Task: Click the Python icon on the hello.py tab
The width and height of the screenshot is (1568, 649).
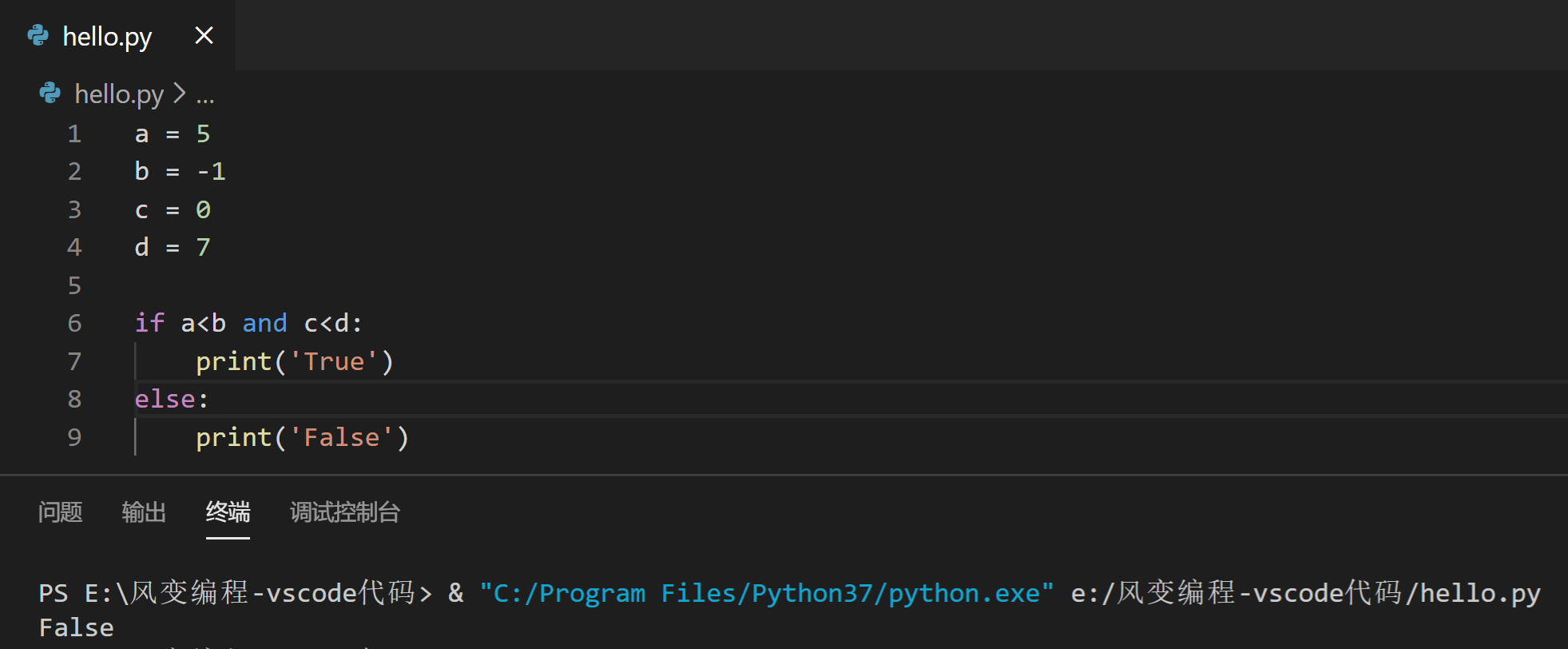Action: coord(38,35)
